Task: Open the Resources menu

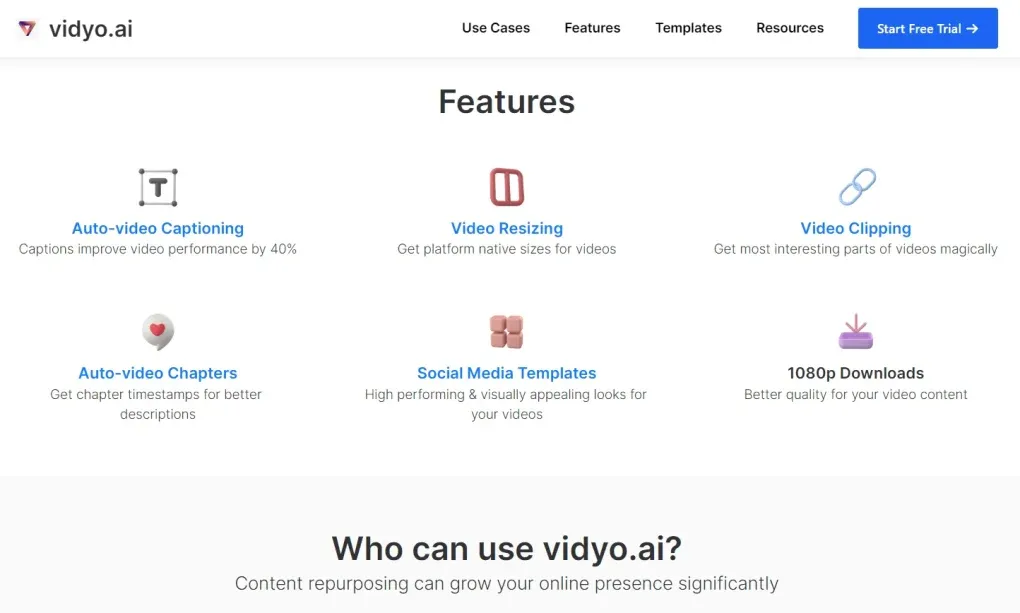Action: 790,28
